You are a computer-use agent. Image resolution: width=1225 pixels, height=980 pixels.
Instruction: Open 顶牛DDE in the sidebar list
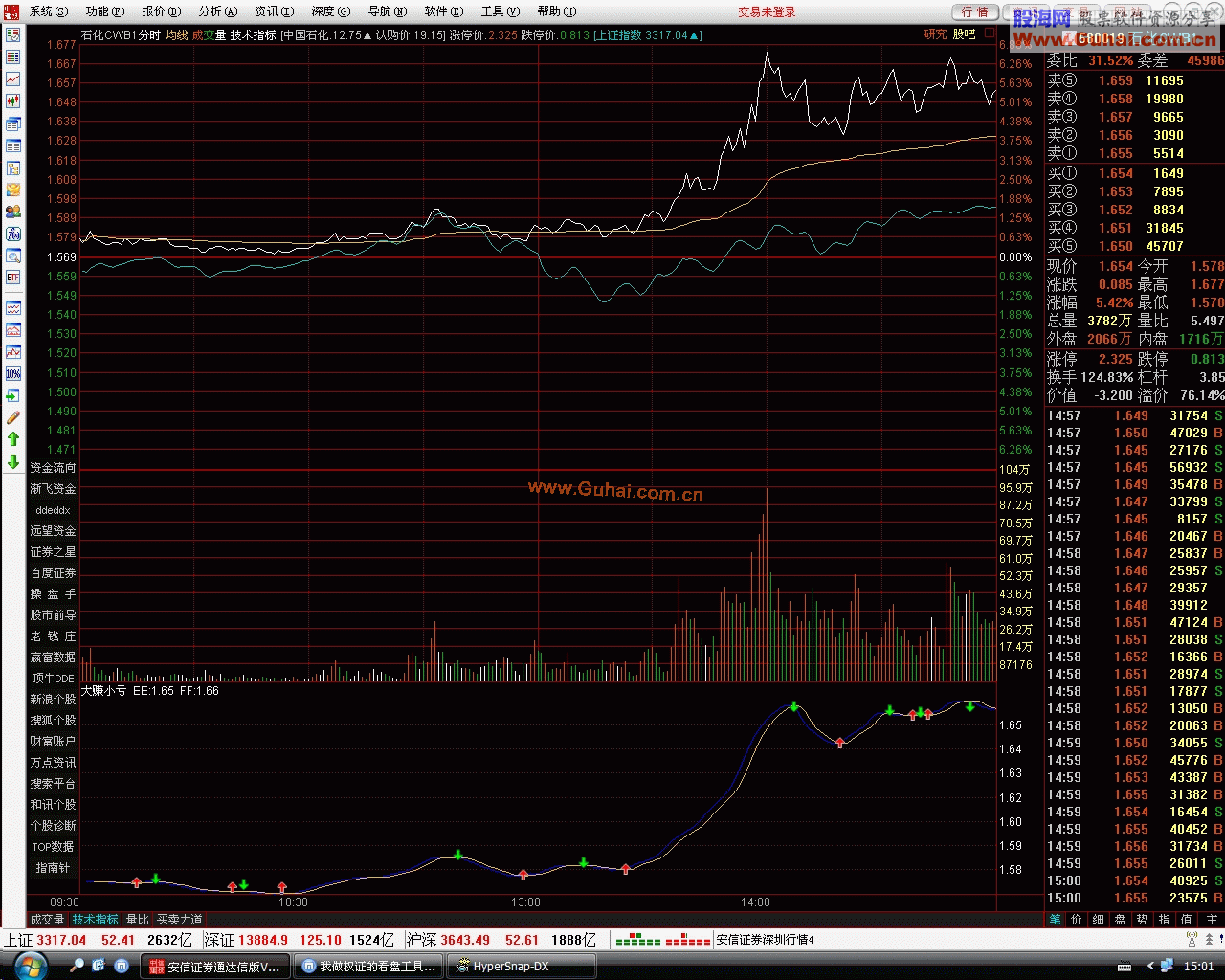pos(53,679)
